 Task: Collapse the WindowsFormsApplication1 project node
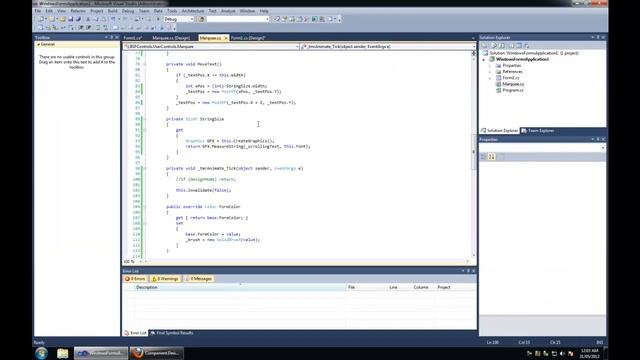click(484, 60)
